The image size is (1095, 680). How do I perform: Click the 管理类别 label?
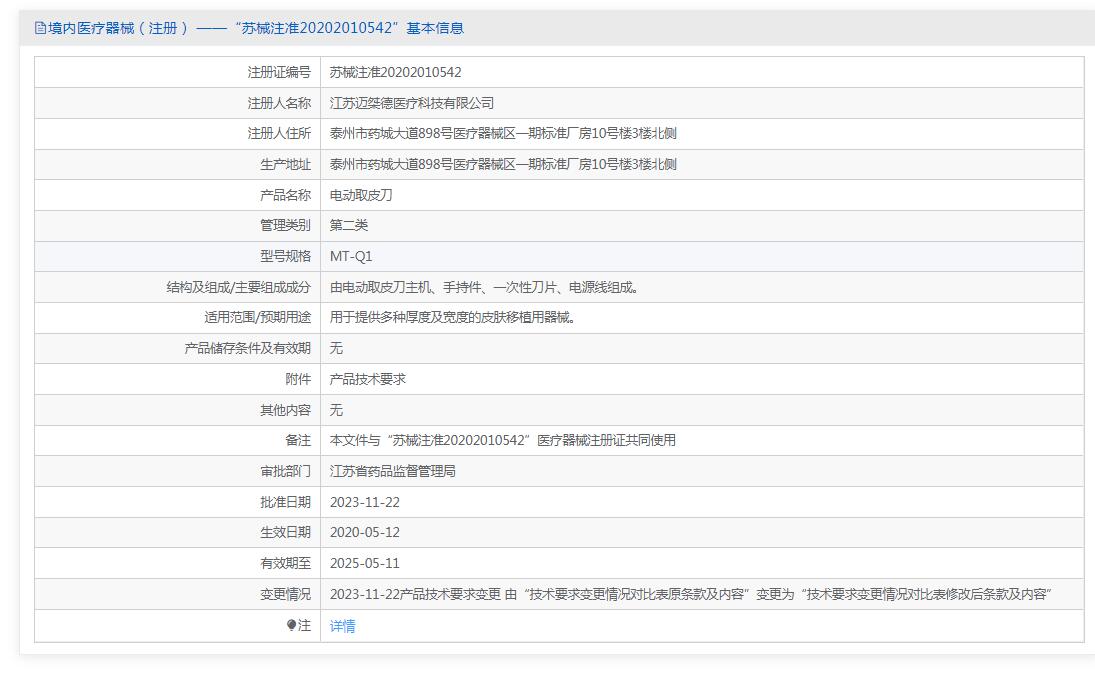(x=286, y=225)
